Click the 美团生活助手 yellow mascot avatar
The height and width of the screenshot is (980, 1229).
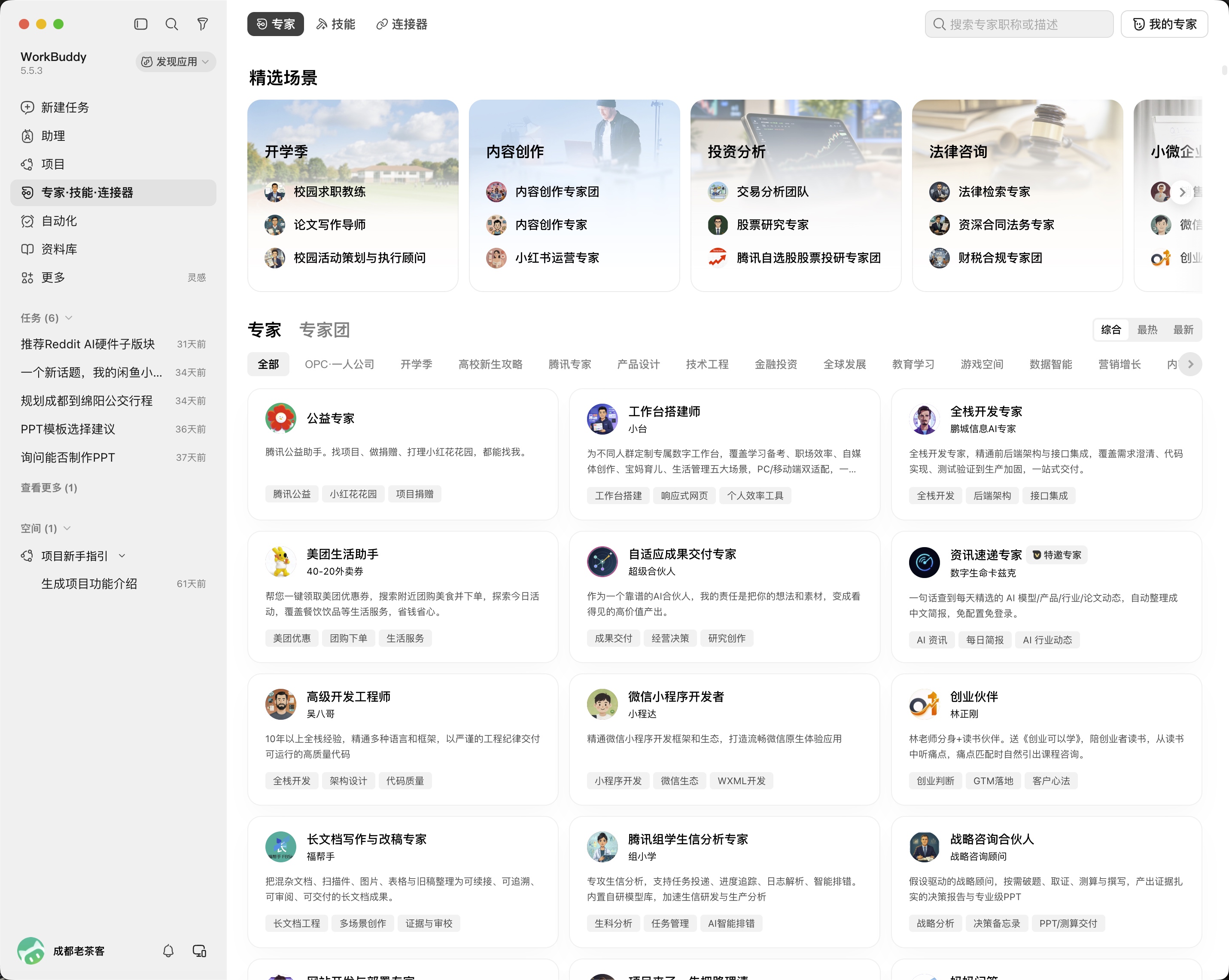pos(280,562)
